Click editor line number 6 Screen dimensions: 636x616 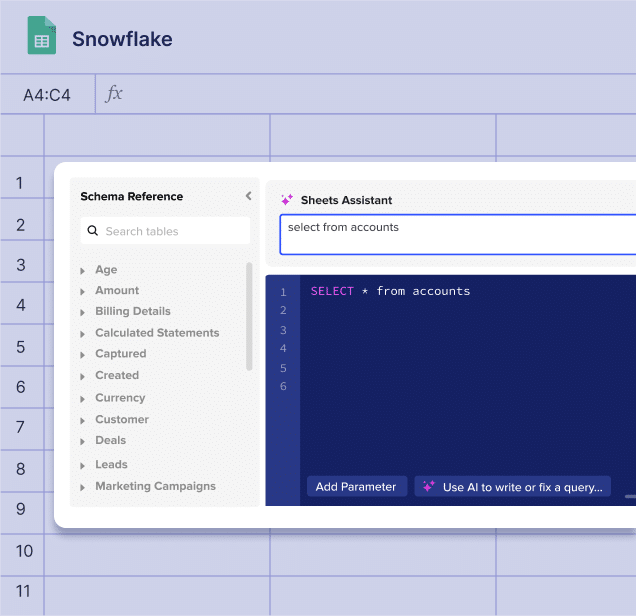pyautogui.click(x=283, y=386)
